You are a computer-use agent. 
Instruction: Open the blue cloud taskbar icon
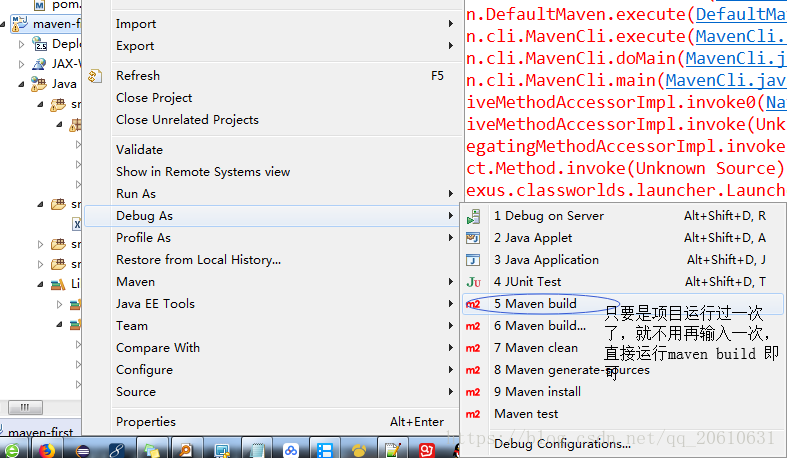click(291, 450)
